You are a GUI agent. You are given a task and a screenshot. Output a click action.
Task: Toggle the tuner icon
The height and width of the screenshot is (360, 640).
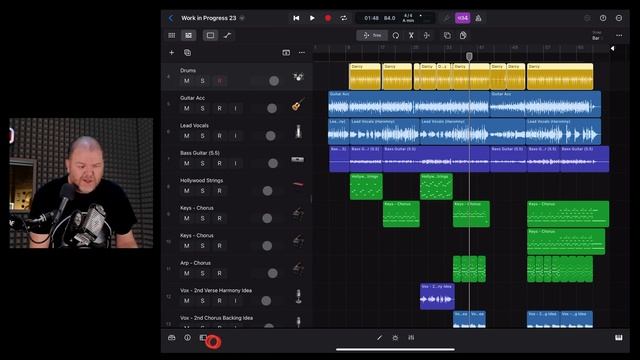click(x=447, y=18)
